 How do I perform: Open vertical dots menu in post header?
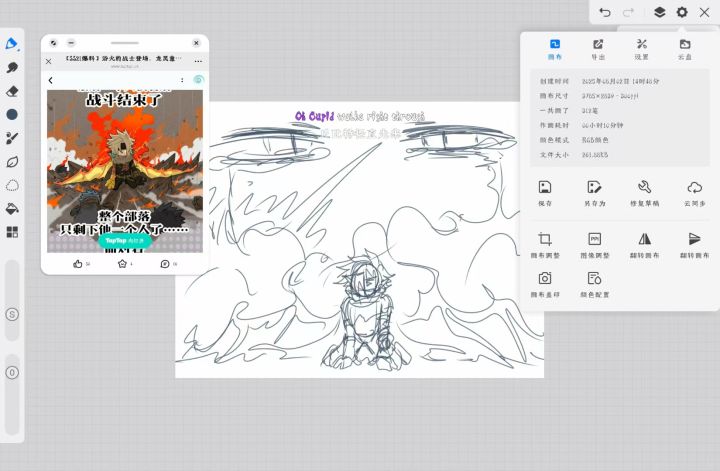tap(182, 80)
